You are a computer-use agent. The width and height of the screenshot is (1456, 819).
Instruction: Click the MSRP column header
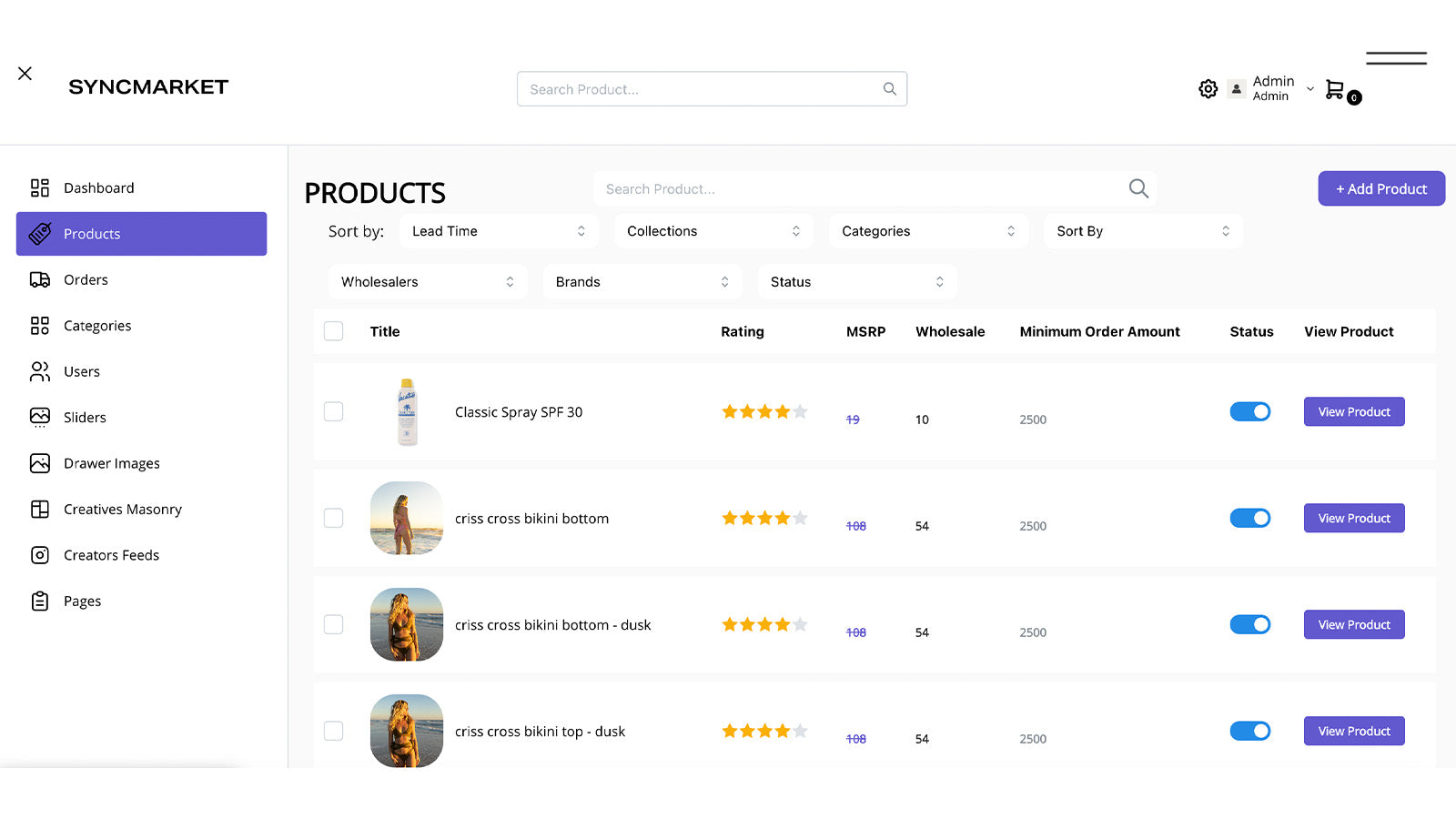865,332
